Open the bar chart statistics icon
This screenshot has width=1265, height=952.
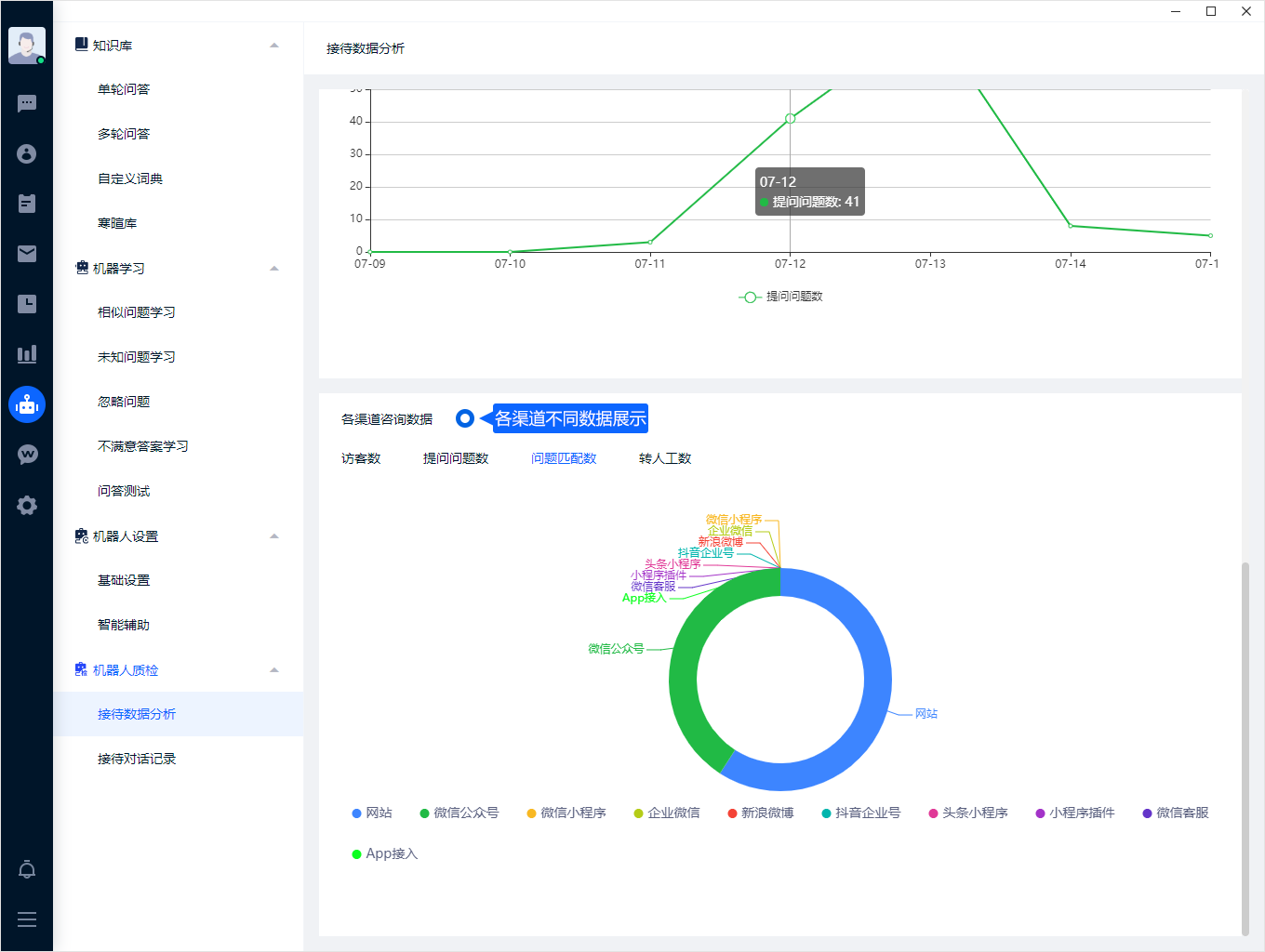27,354
